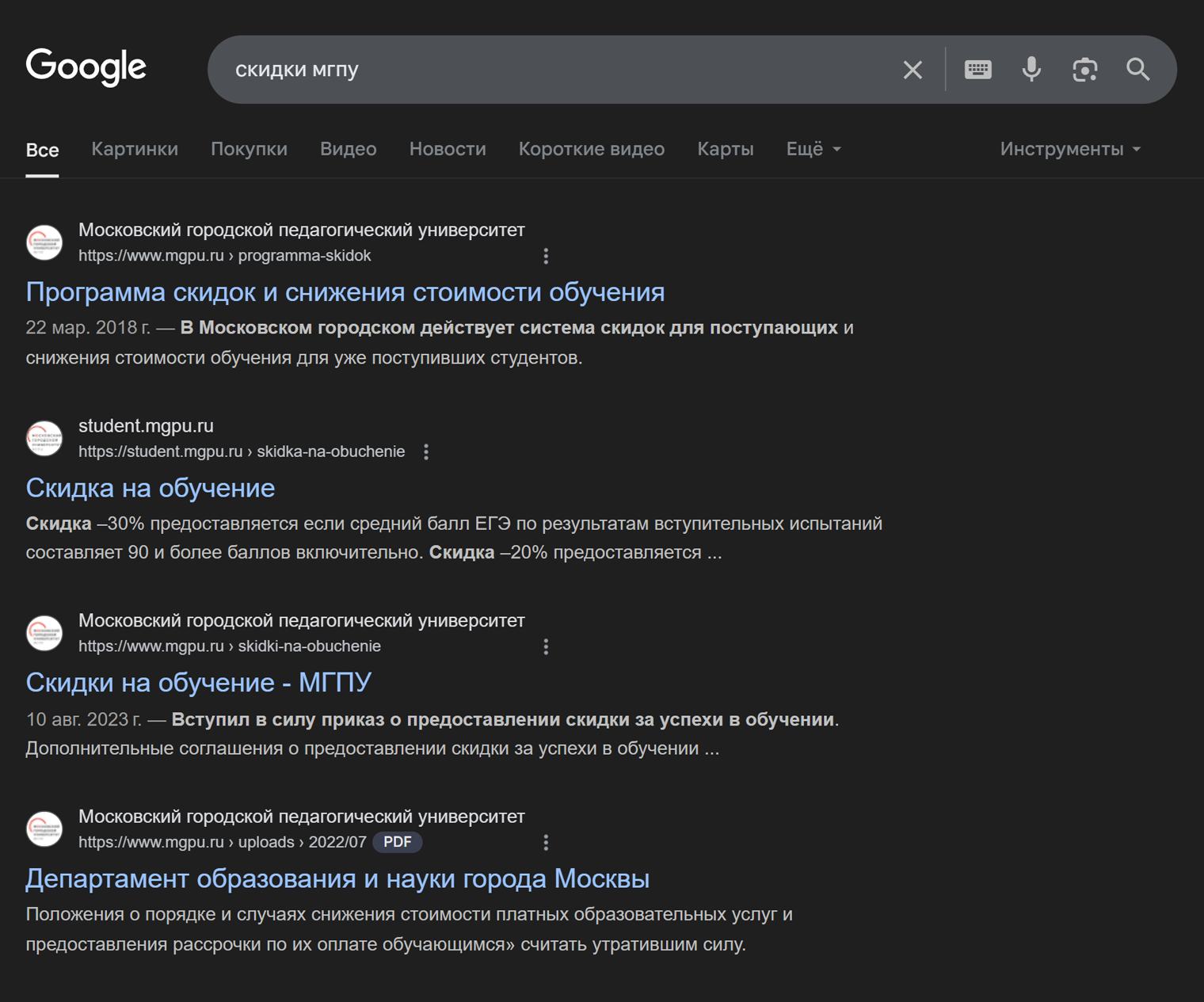This screenshot has height=1002, width=1204.
Task: Open the Скидка на обучение result link
Action: [x=150, y=488]
